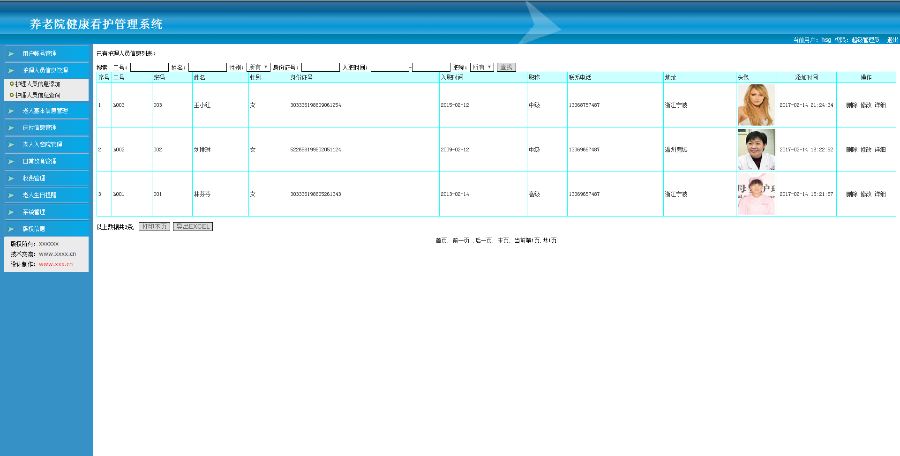Image resolution: width=900 pixels, height=456 pixels.
Task: Click the arrow icon beside 床位信息管理
Action: tap(11, 127)
